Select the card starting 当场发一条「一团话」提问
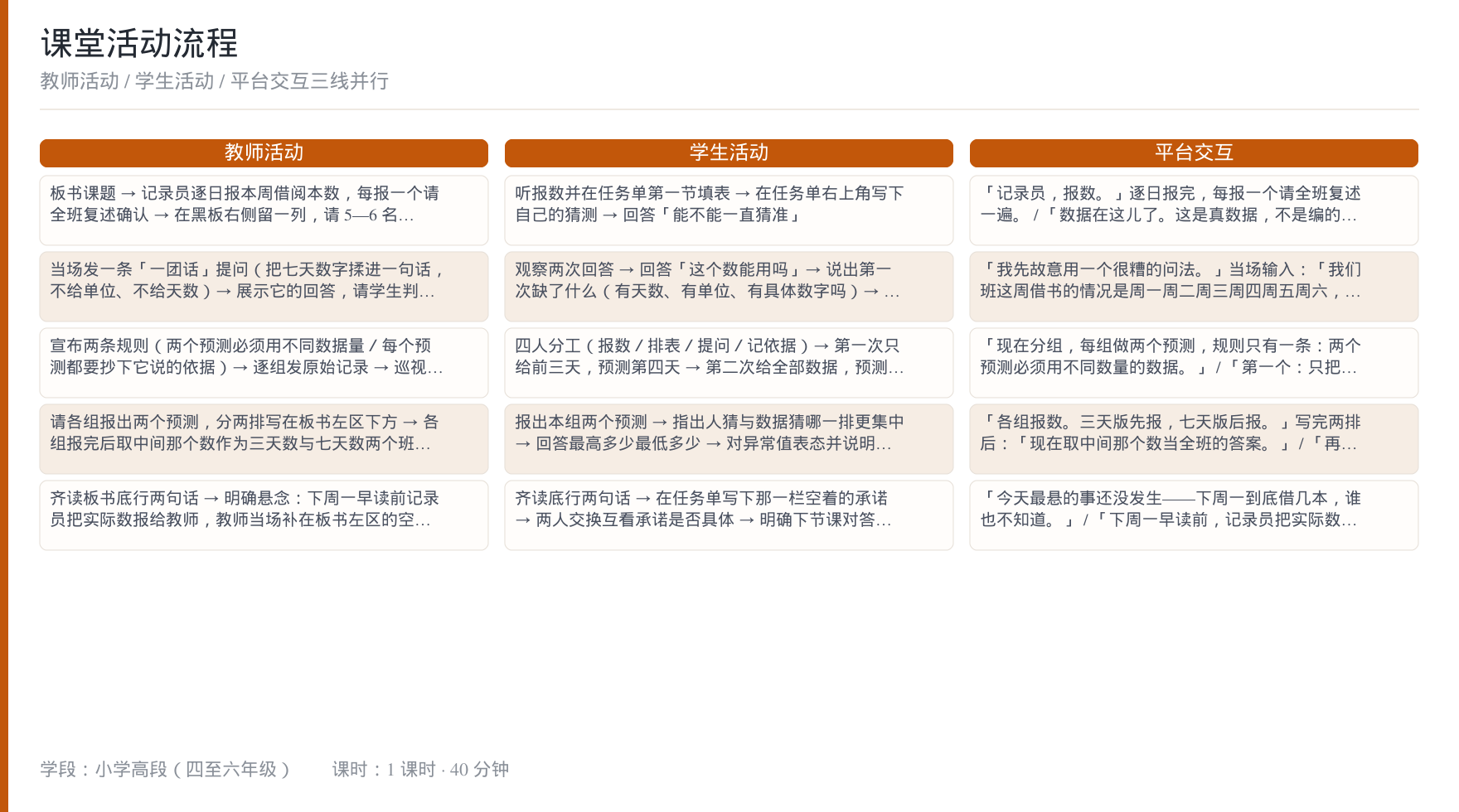 264,287
